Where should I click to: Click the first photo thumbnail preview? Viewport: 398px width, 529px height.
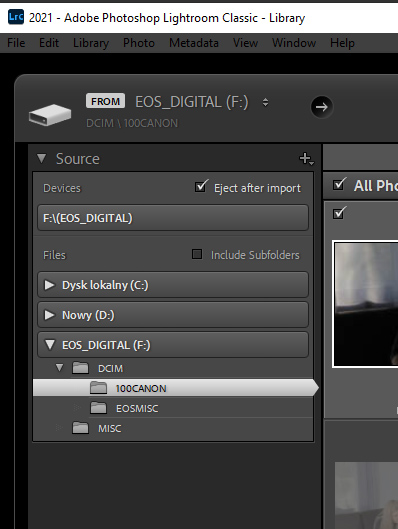[x=366, y=304]
